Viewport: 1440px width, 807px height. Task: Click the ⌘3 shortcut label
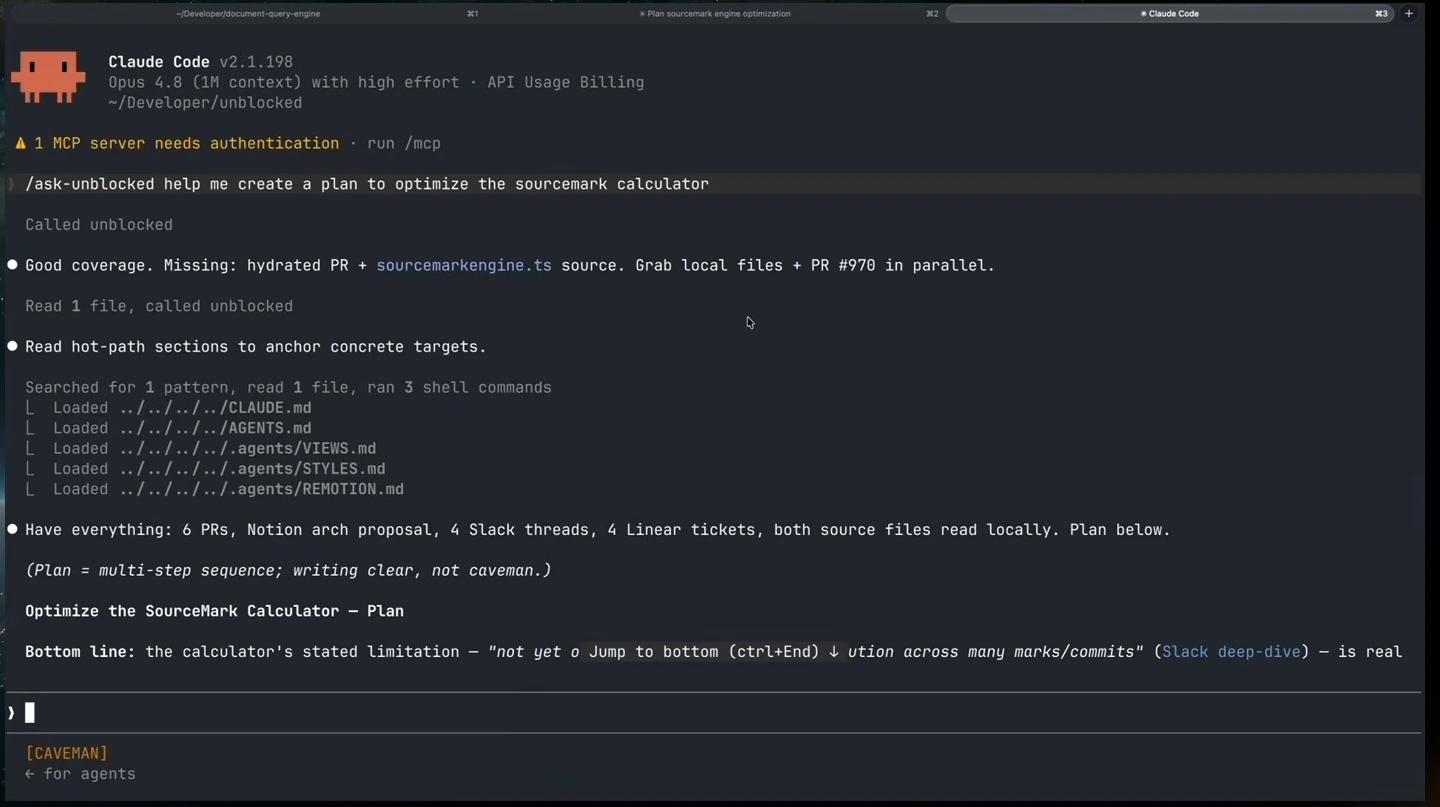pyautogui.click(x=1381, y=14)
